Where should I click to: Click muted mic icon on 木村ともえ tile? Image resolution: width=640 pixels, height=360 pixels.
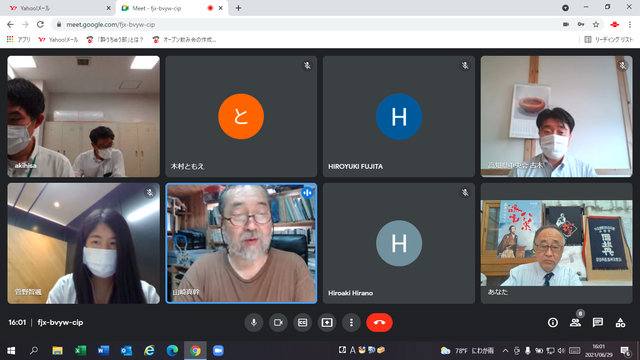coord(307,66)
